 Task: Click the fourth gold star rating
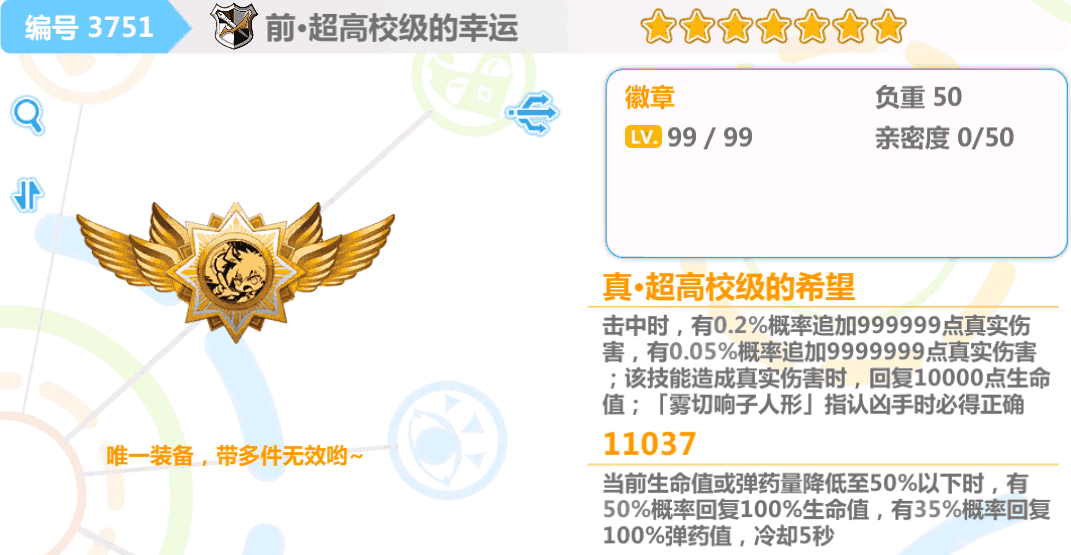(773, 27)
